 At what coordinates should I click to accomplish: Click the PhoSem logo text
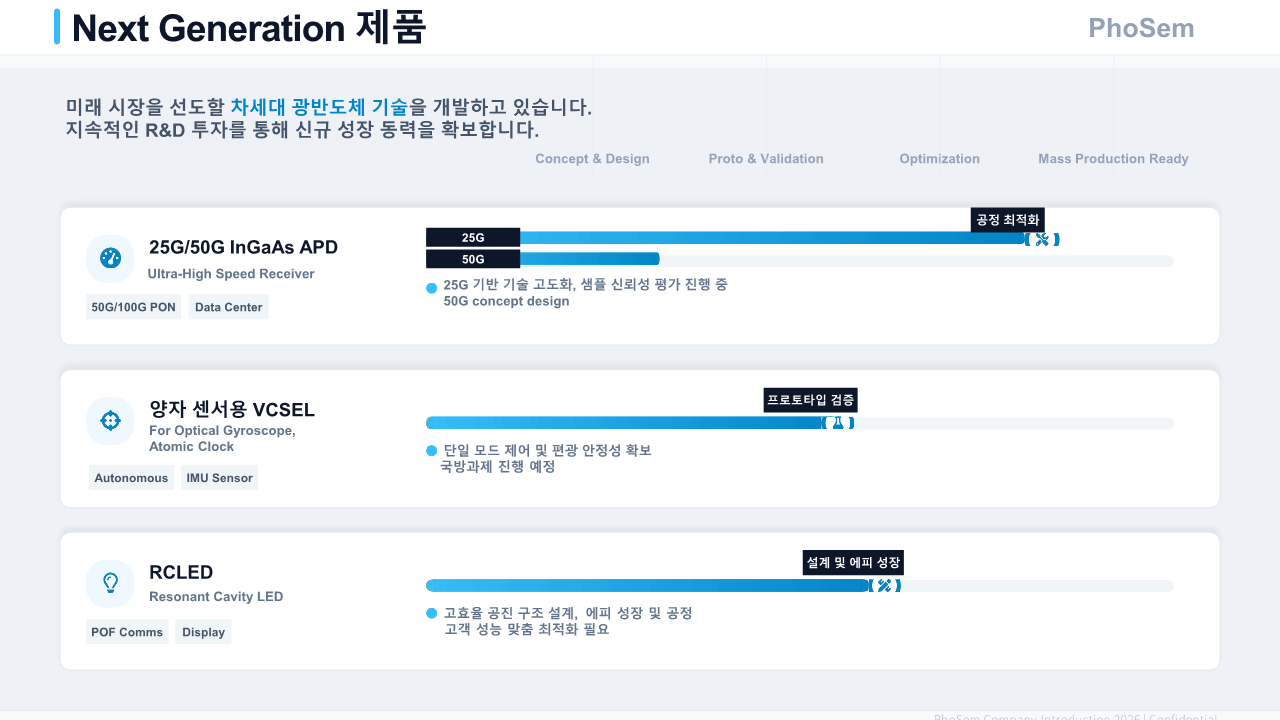pyautogui.click(x=1141, y=28)
